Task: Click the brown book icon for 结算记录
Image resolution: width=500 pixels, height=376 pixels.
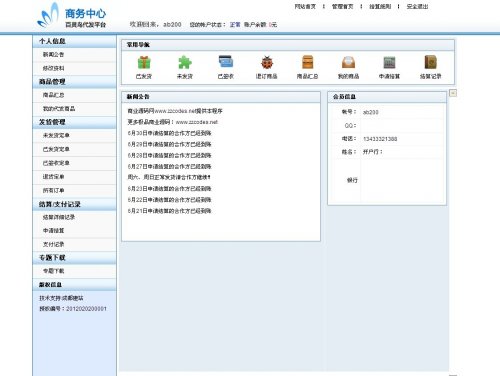Action: (x=430, y=62)
